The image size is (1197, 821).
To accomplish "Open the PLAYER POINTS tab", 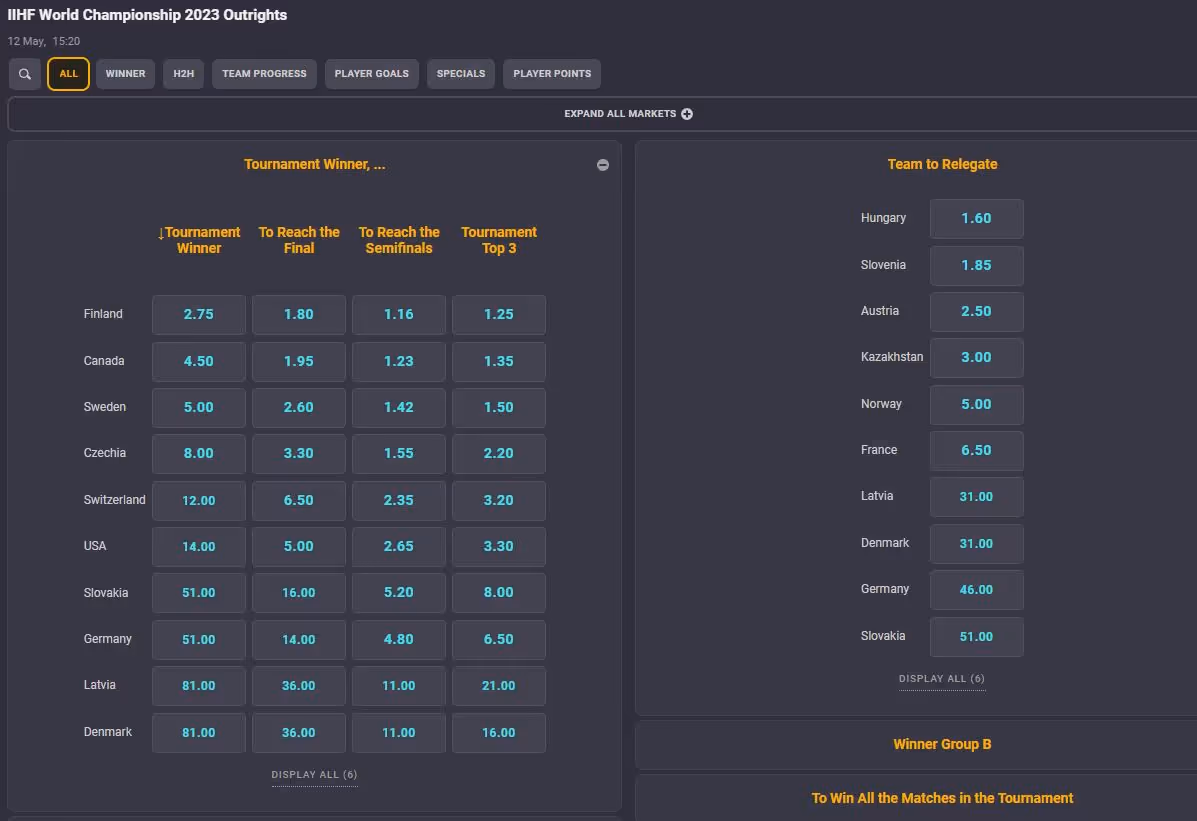I will (552, 74).
